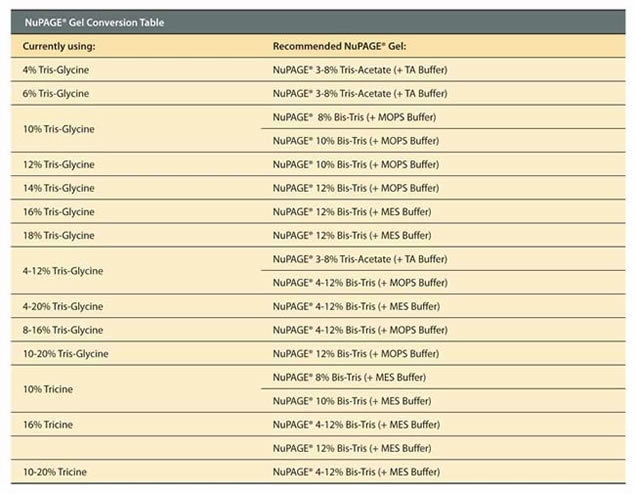The width and height of the screenshot is (635, 494).
Task: Click the 10-20% Tris-Glycine cell
Action: point(65,354)
